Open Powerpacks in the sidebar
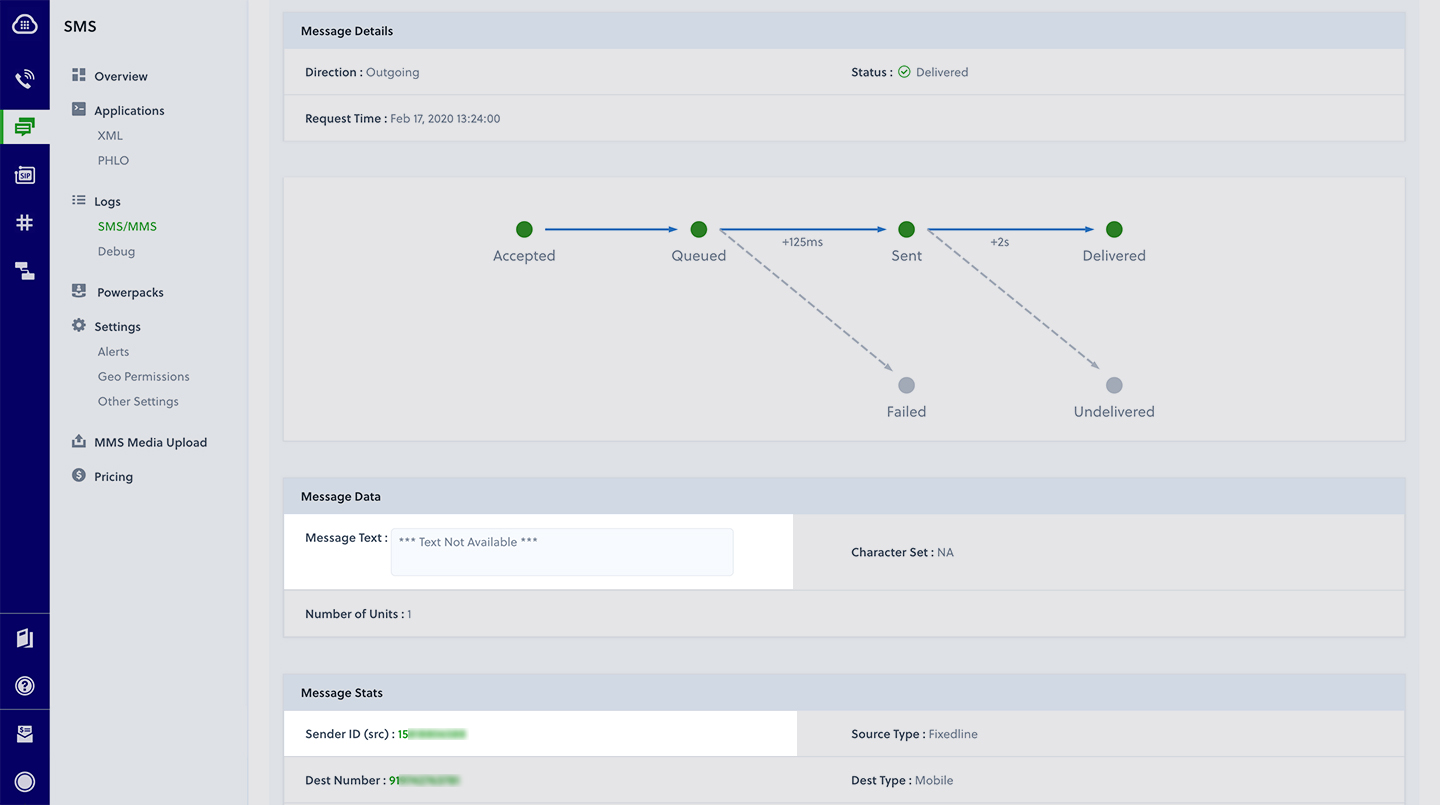Image resolution: width=1440 pixels, height=805 pixels. click(x=130, y=292)
